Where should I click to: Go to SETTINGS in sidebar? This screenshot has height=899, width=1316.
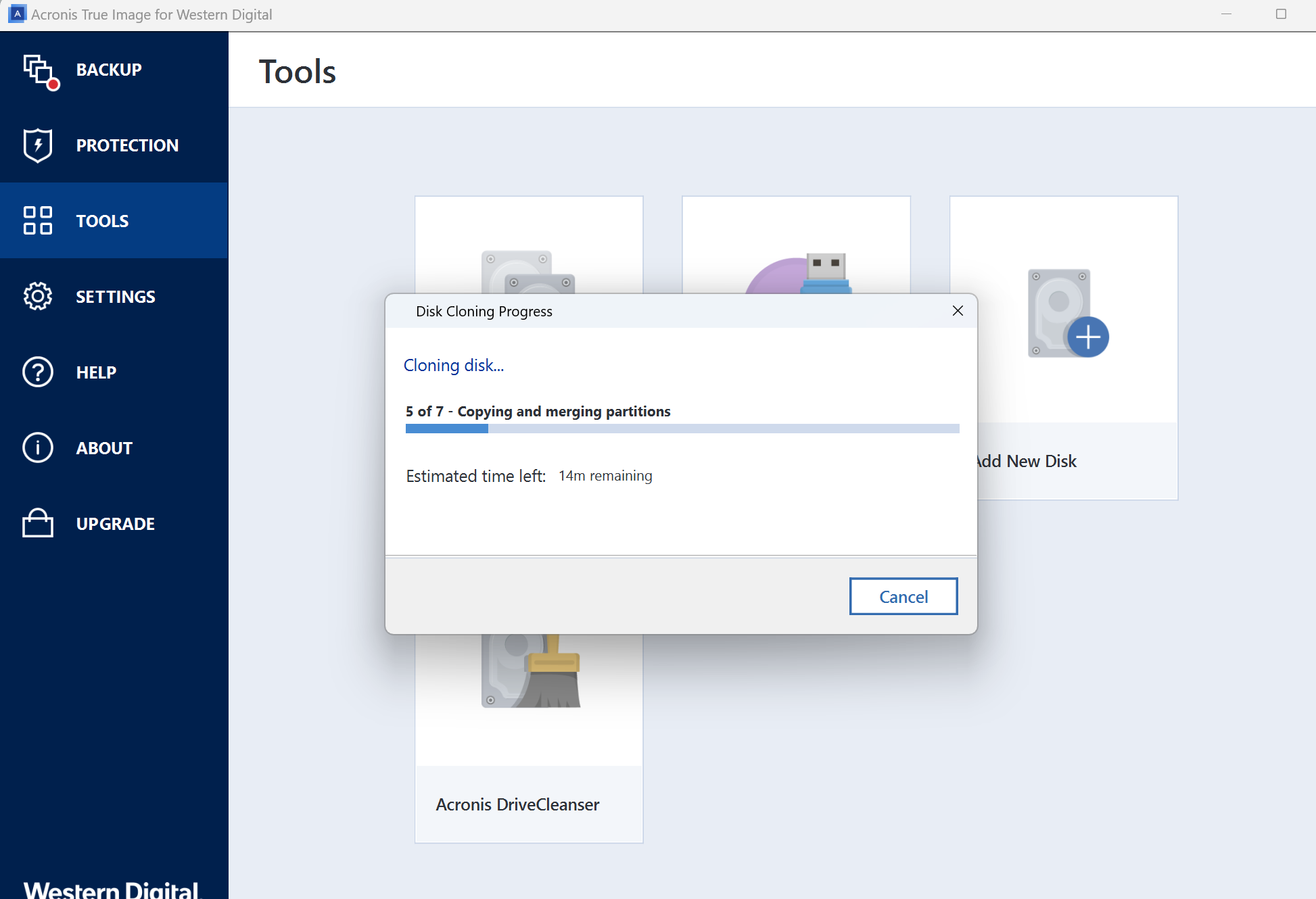[116, 297]
